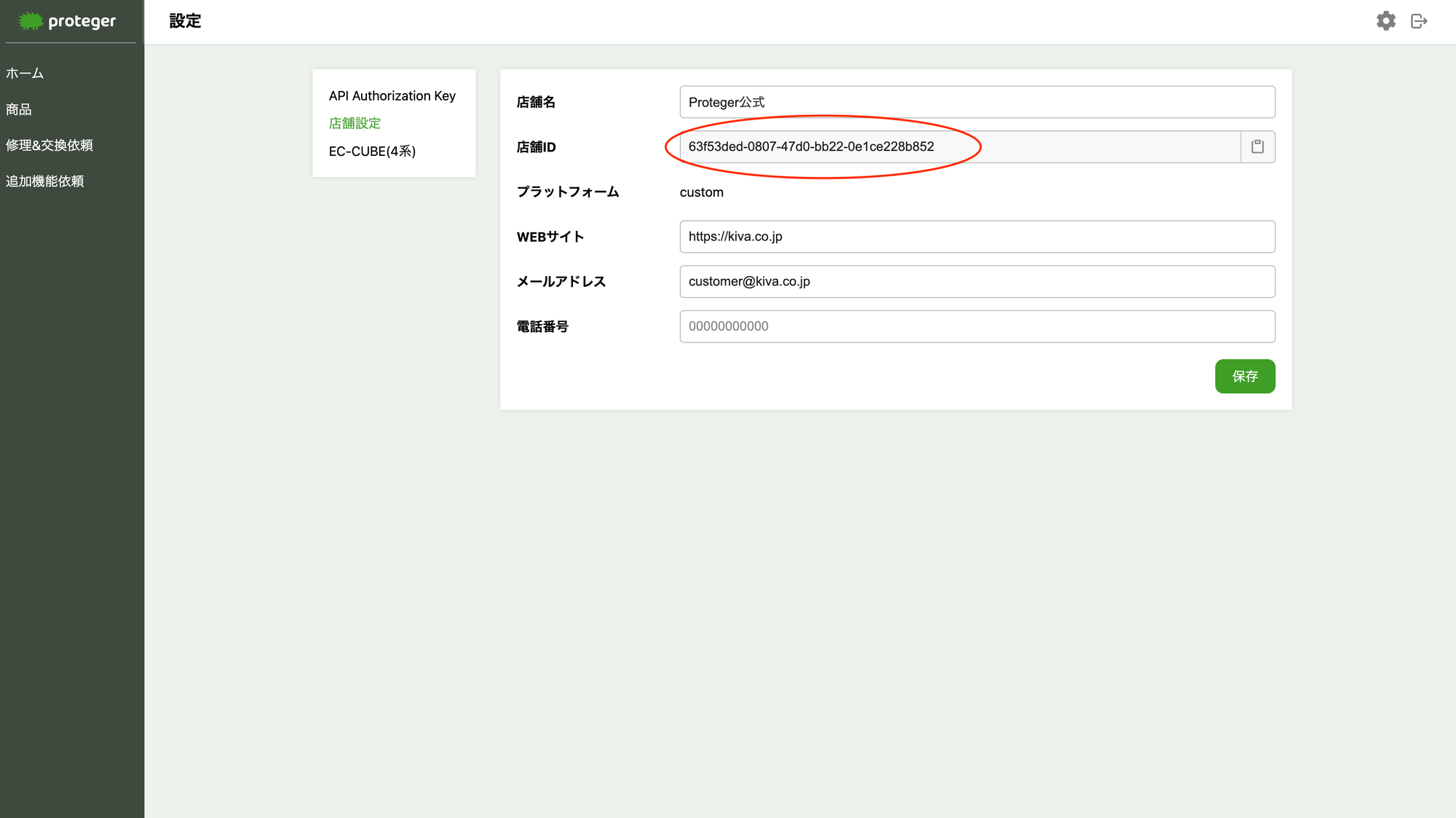The image size is (1456, 818).
Task: Save settings with the 保存 button
Action: (x=1245, y=376)
